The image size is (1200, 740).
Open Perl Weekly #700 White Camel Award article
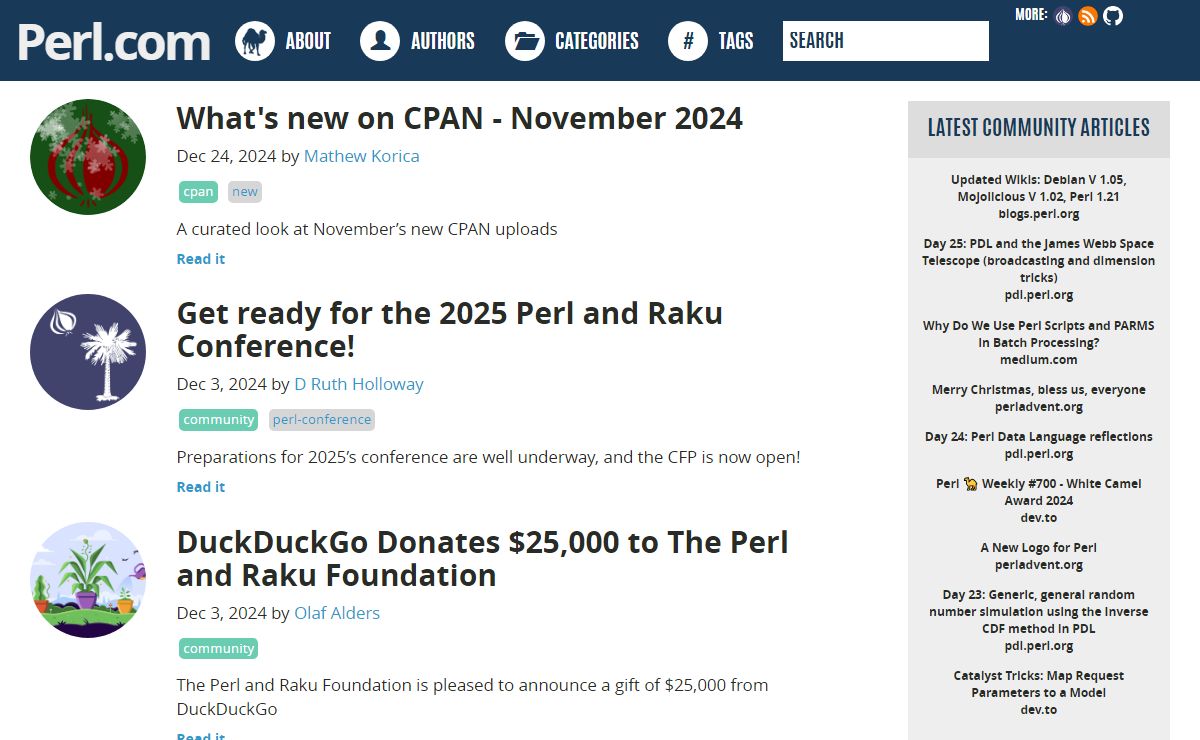[x=1039, y=492]
